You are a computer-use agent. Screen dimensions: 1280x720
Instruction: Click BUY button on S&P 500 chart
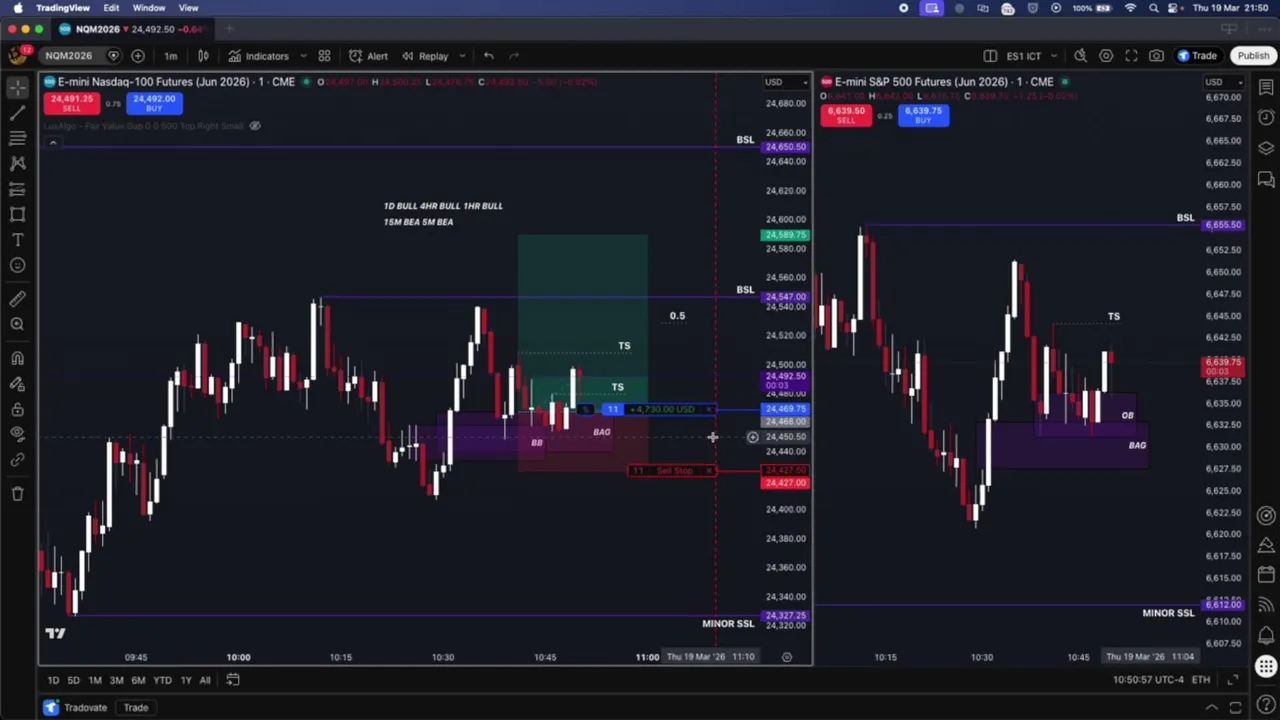(923, 115)
